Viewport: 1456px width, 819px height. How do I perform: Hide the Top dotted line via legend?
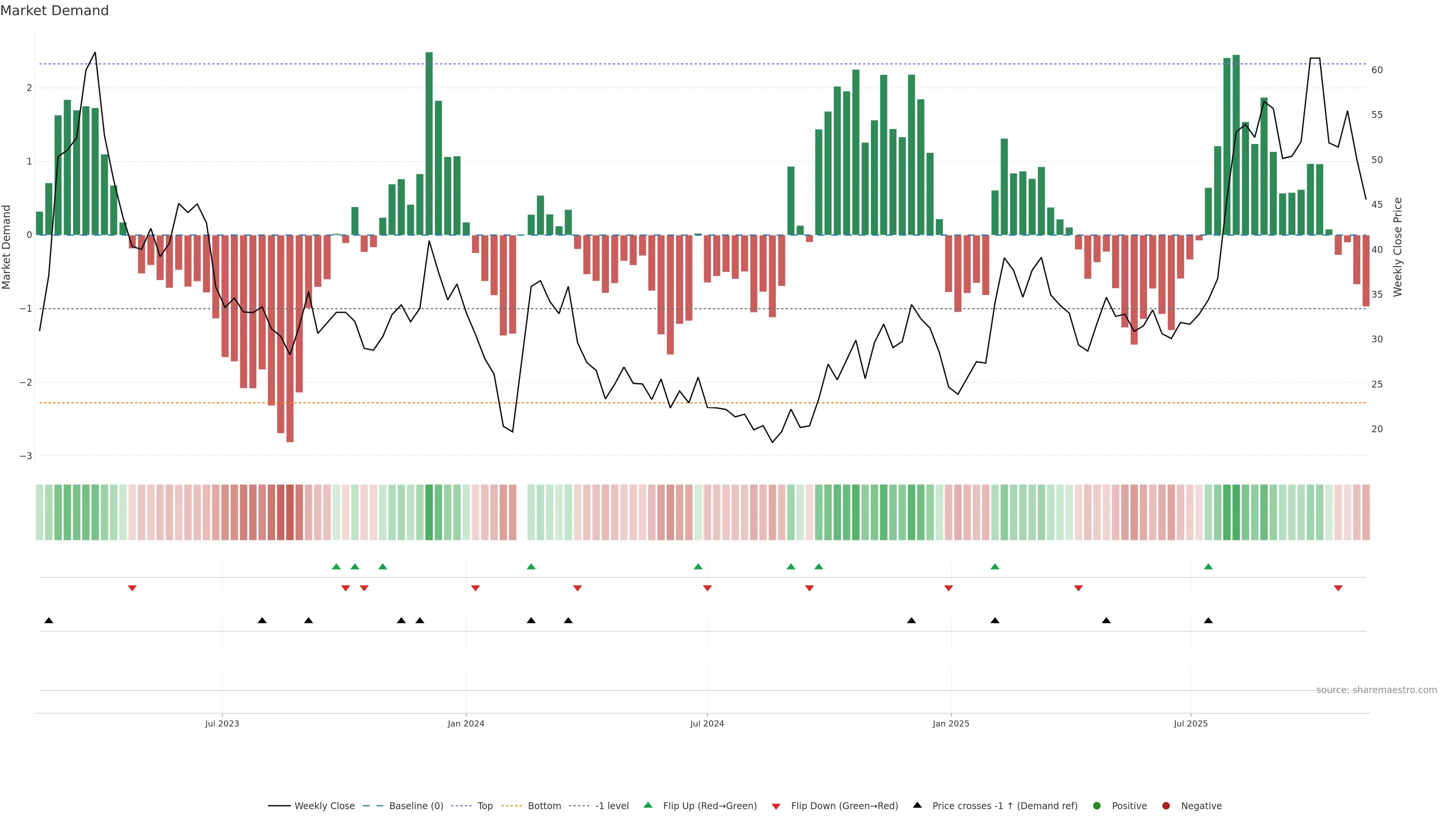tap(485, 805)
